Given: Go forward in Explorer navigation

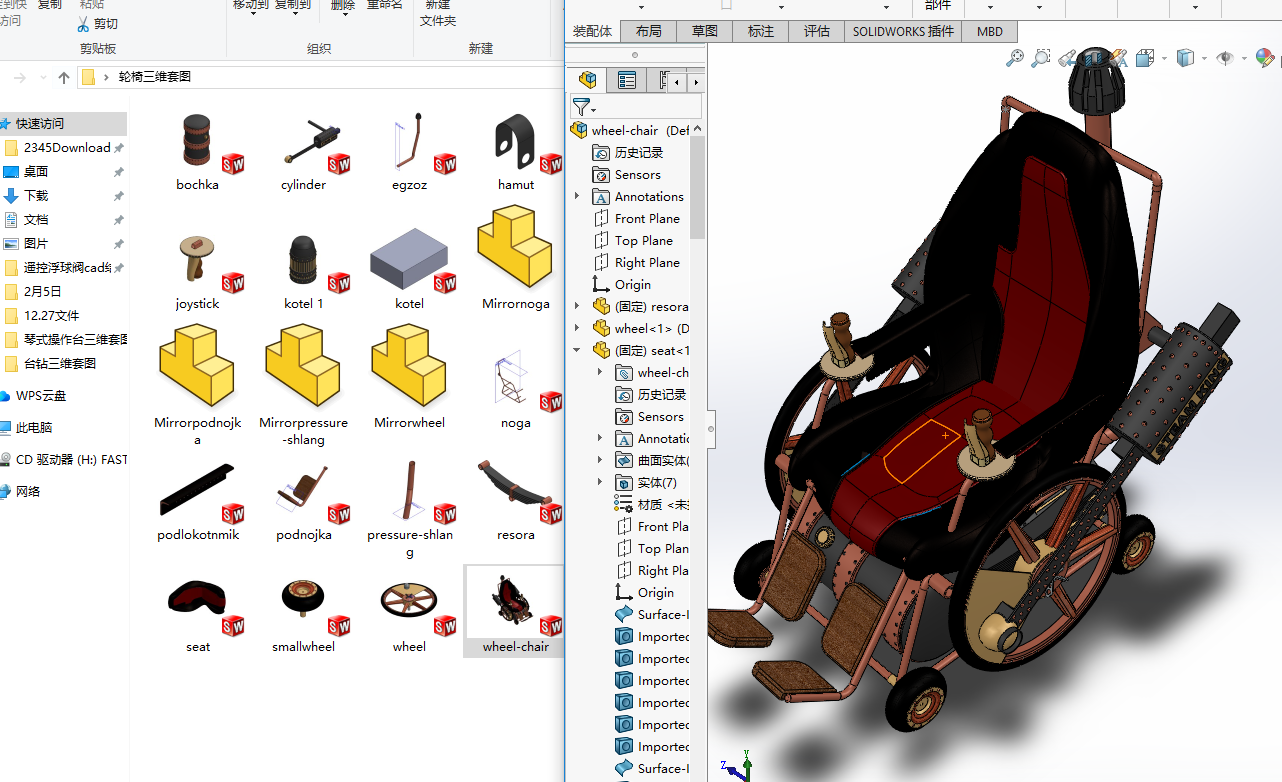Looking at the screenshot, I should [x=20, y=77].
